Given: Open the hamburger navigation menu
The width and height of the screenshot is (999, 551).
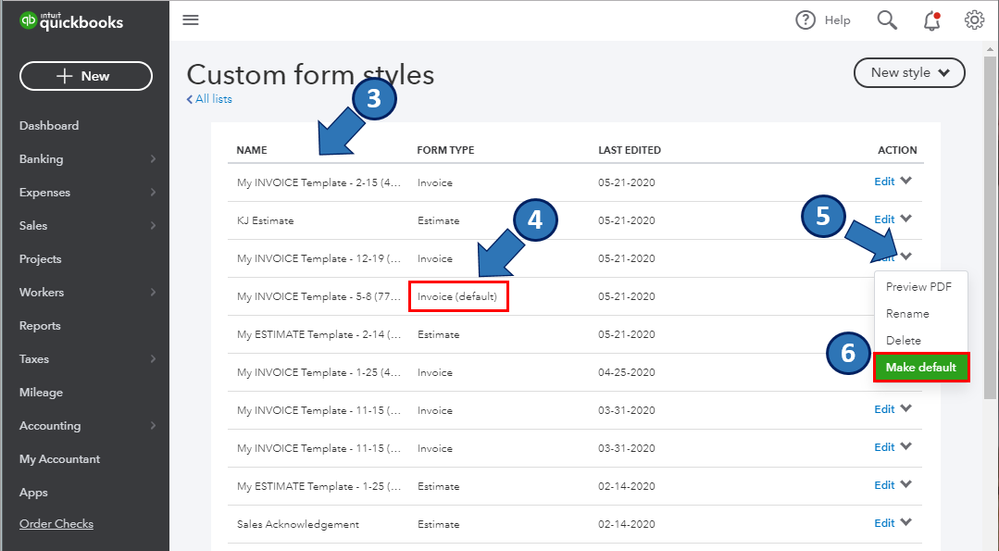Looking at the screenshot, I should tap(191, 20).
